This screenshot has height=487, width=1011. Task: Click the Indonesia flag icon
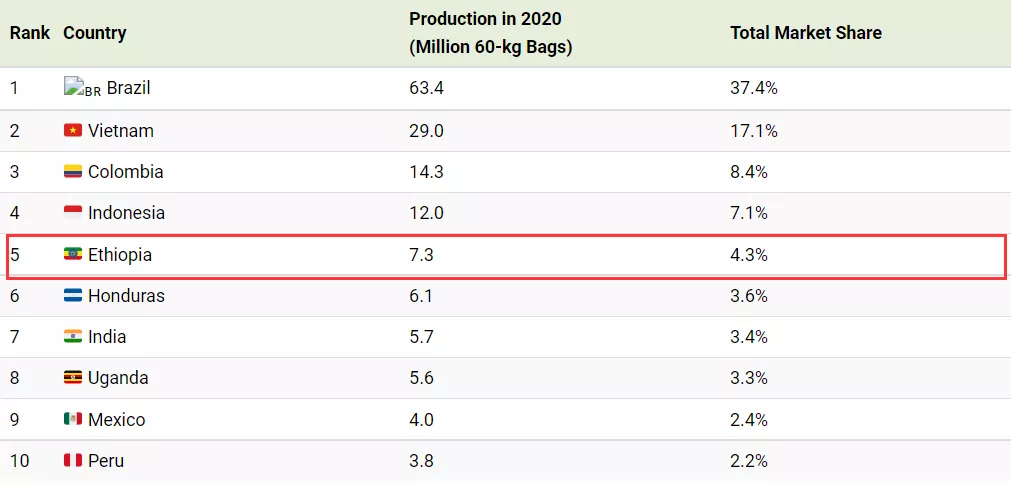(73, 212)
